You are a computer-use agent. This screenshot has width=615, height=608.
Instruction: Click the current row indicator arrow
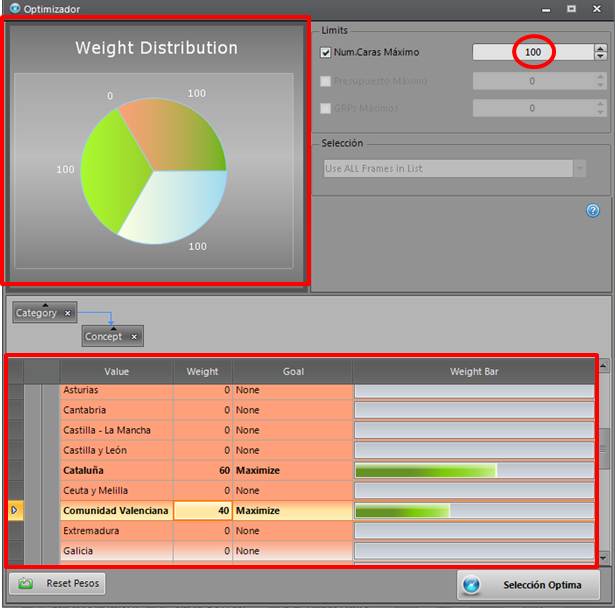tap(14, 510)
